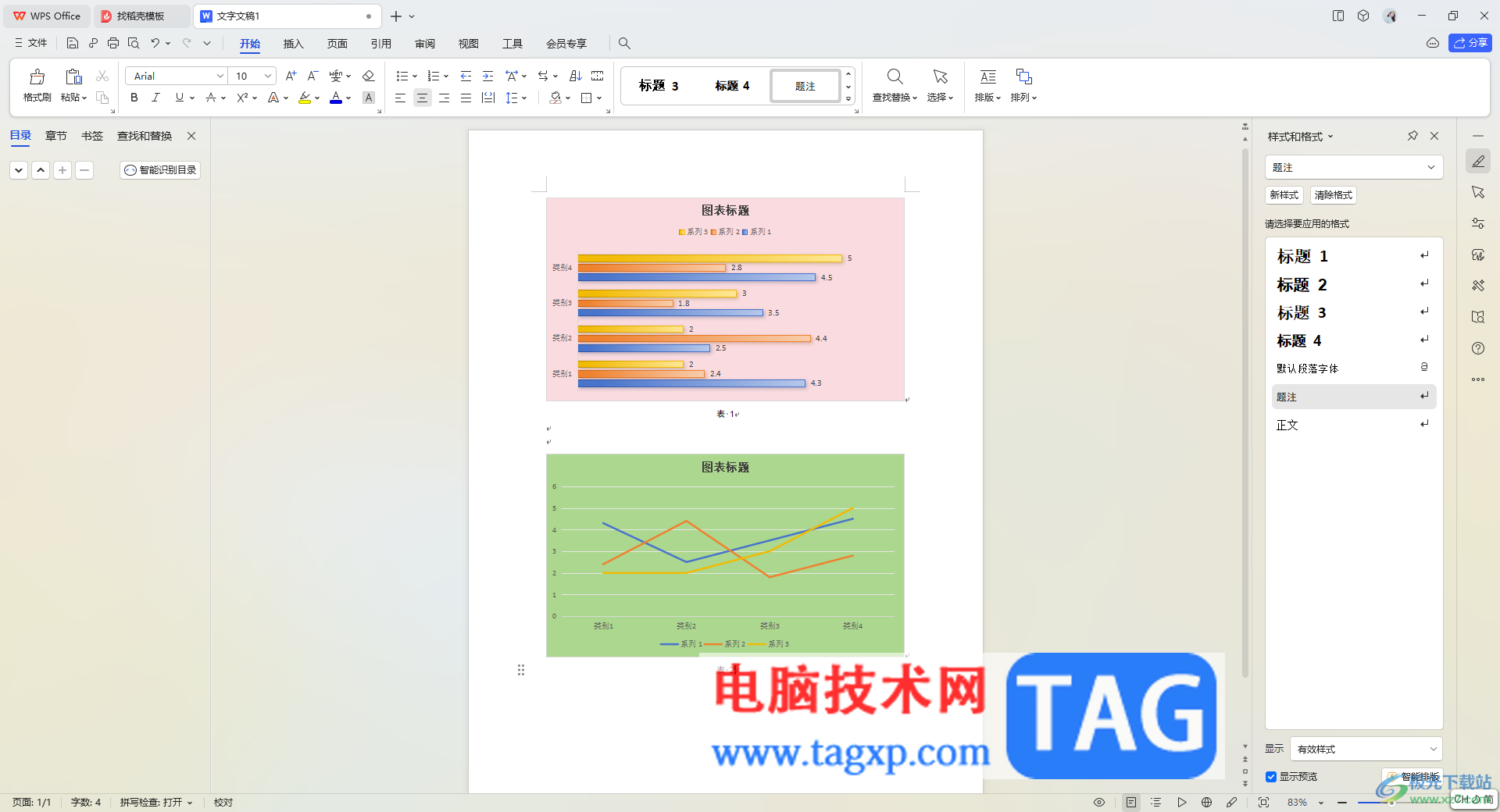This screenshot has height=812, width=1500.
Task: Open the Arial font name dropdown
Action: (x=220, y=76)
